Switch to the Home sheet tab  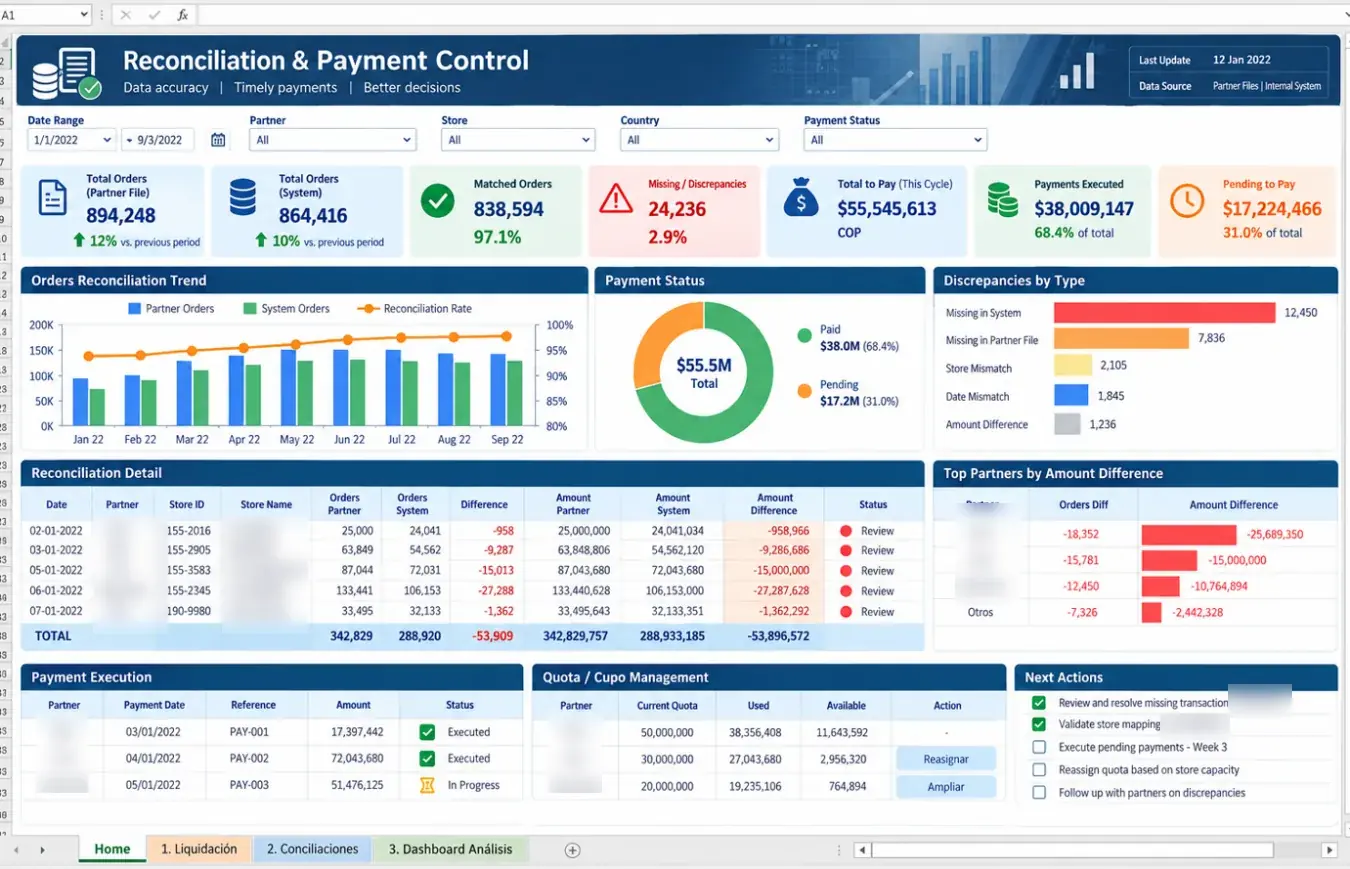click(x=112, y=849)
